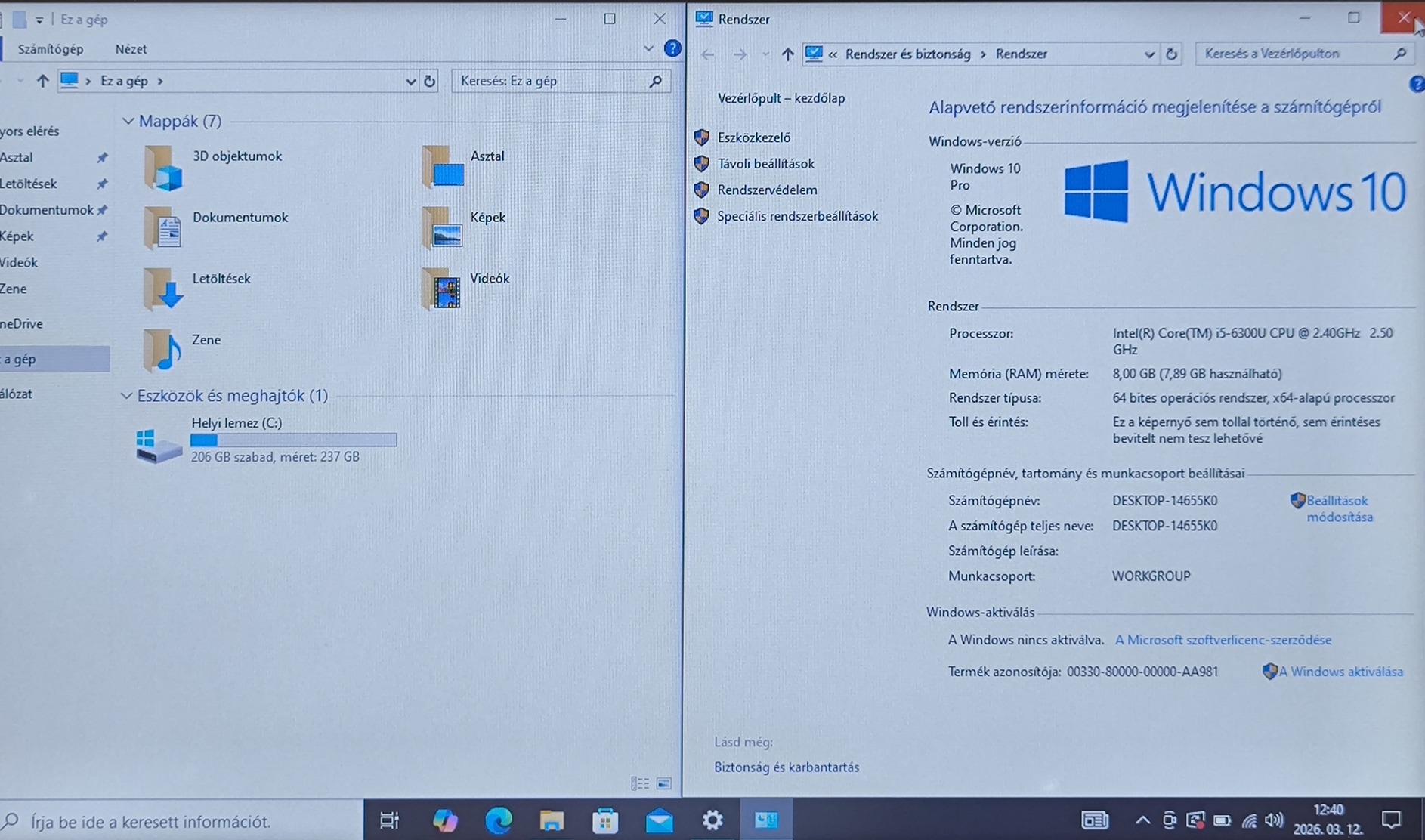The image size is (1425, 840).
Task: Refresh the Rendszer control panel page
Action: [x=1171, y=54]
